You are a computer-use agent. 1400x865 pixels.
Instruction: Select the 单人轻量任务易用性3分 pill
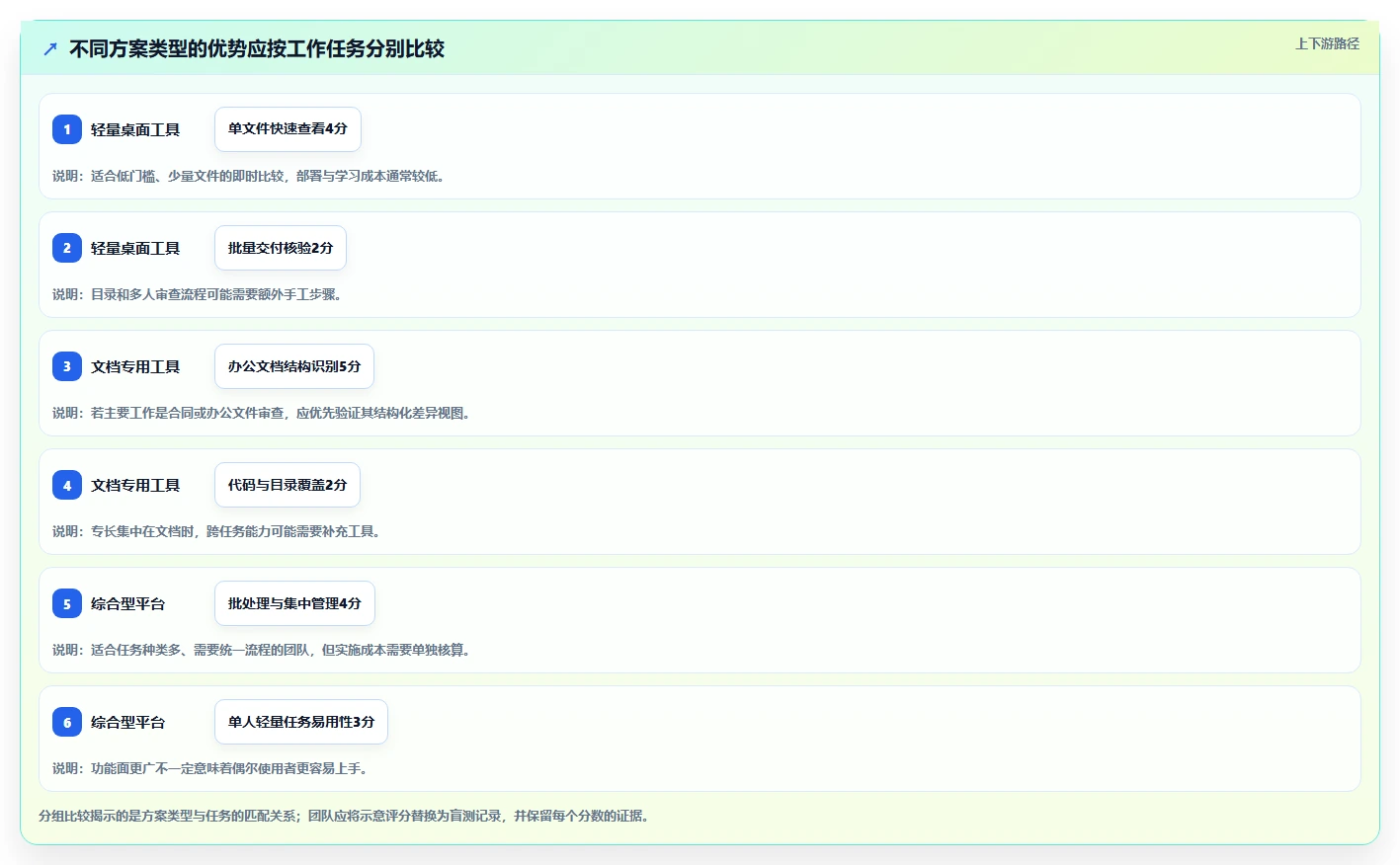[301, 722]
